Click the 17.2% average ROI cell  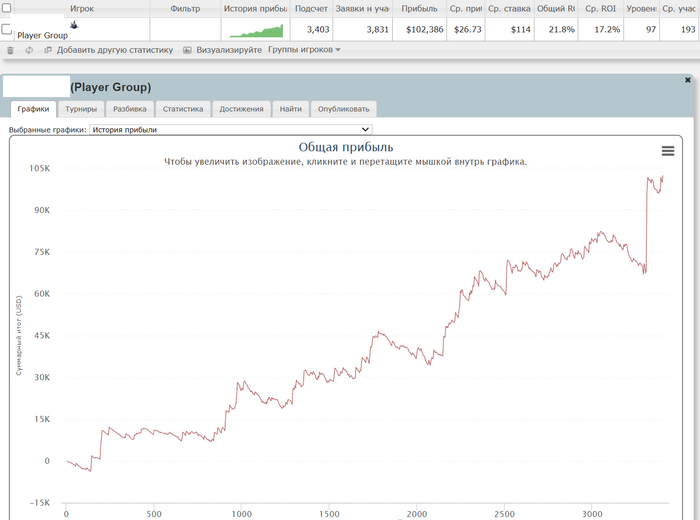[607, 29]
